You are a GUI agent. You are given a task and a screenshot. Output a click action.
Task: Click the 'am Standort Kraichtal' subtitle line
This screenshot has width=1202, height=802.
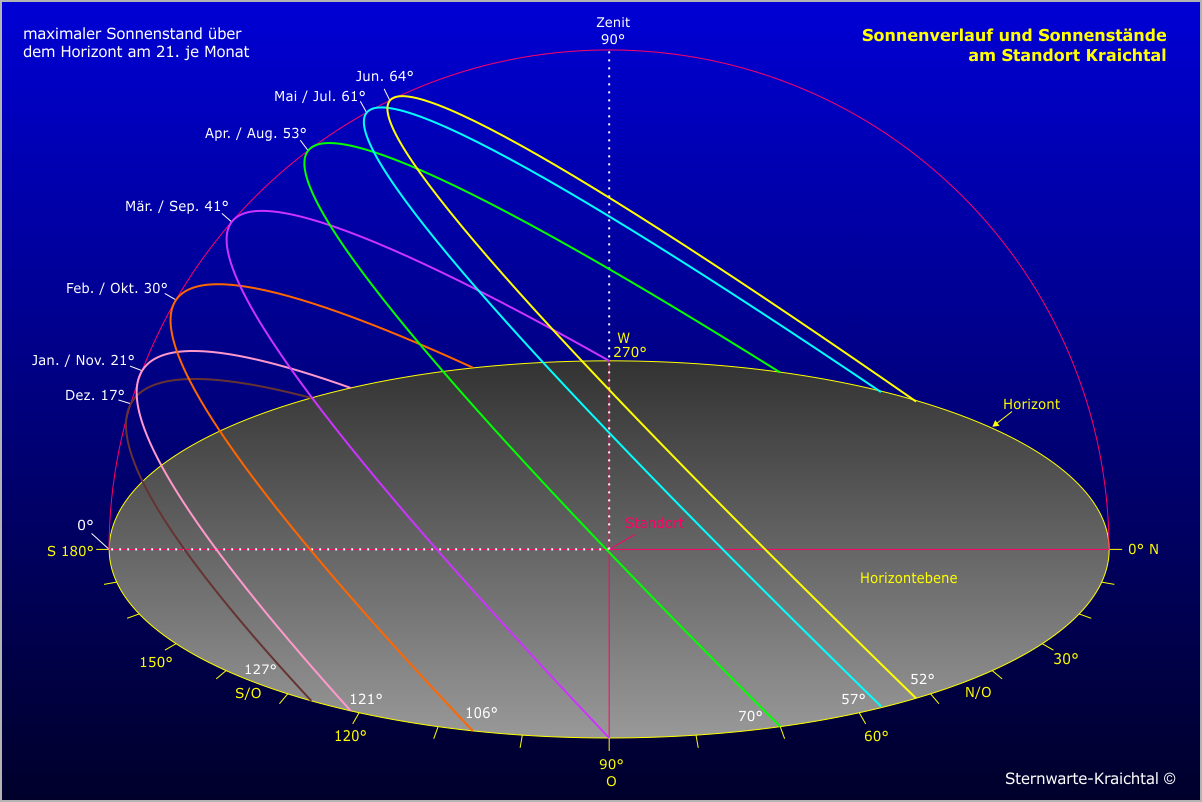[x=1067, y=55]
